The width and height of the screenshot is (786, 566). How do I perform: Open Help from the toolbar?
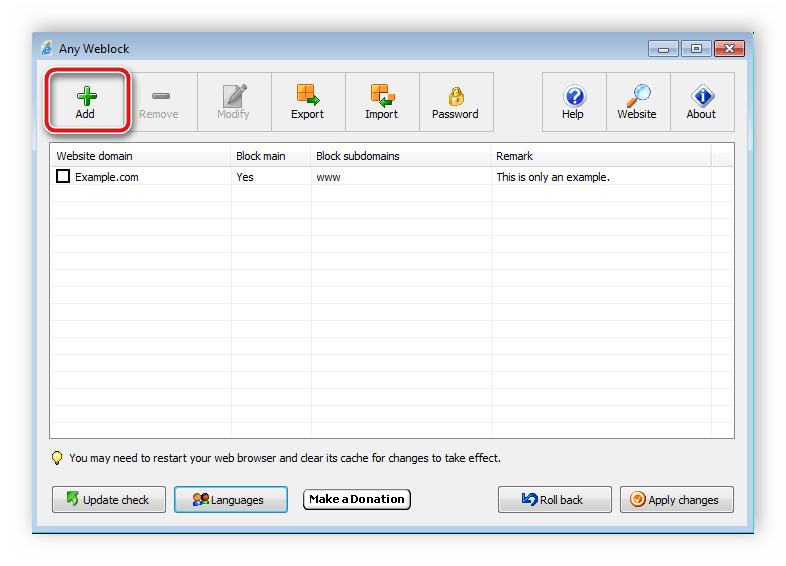574,102
